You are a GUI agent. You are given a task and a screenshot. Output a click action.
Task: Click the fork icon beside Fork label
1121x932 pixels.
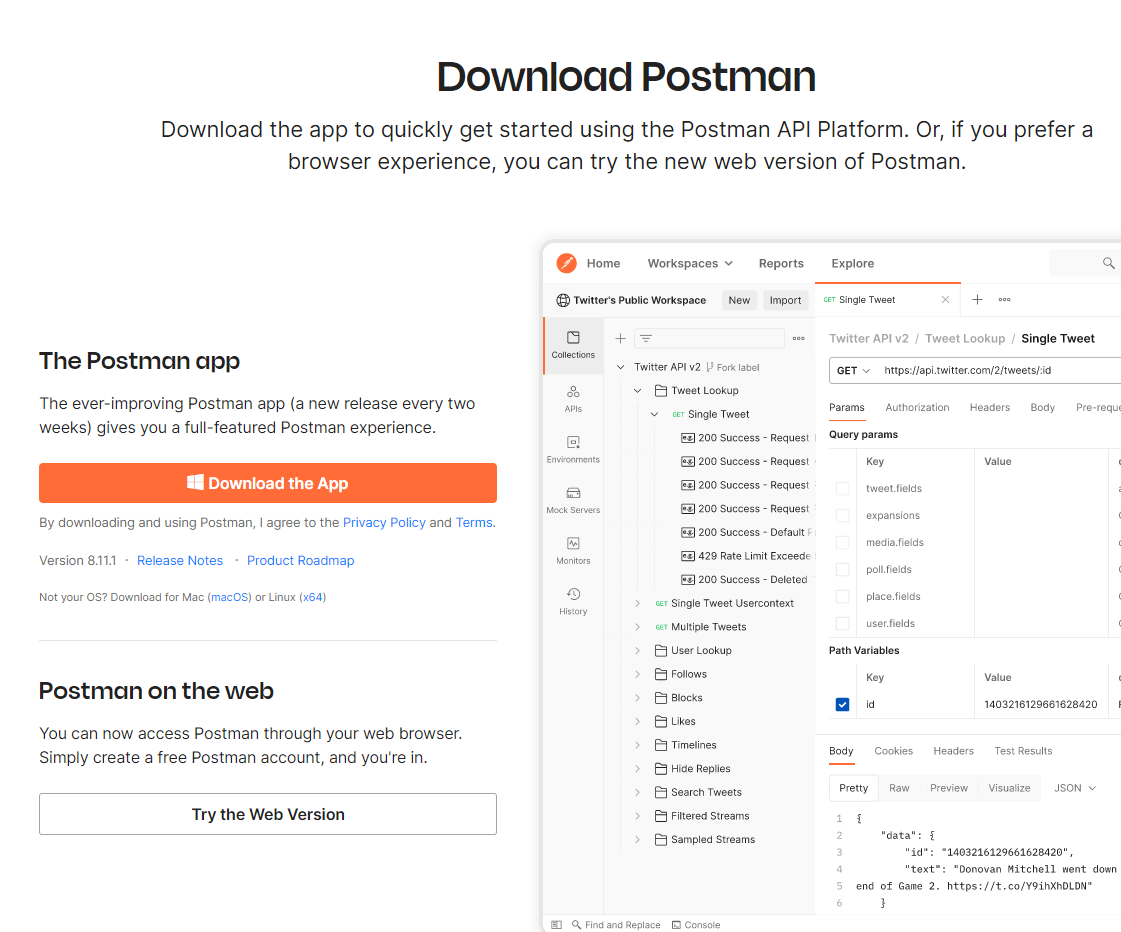[x=709, y=367]
